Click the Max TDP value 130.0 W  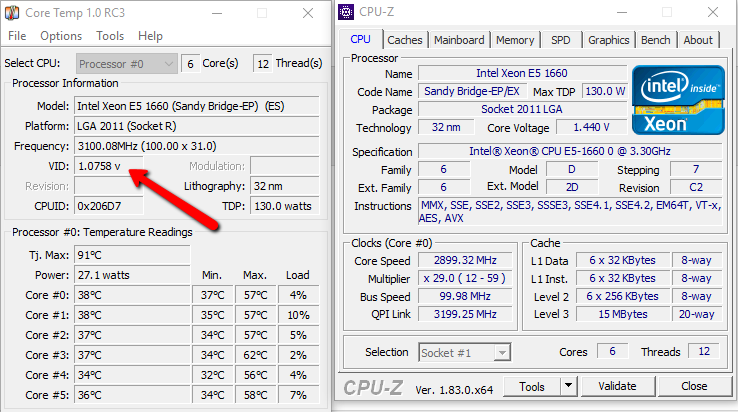pos(605,91)
